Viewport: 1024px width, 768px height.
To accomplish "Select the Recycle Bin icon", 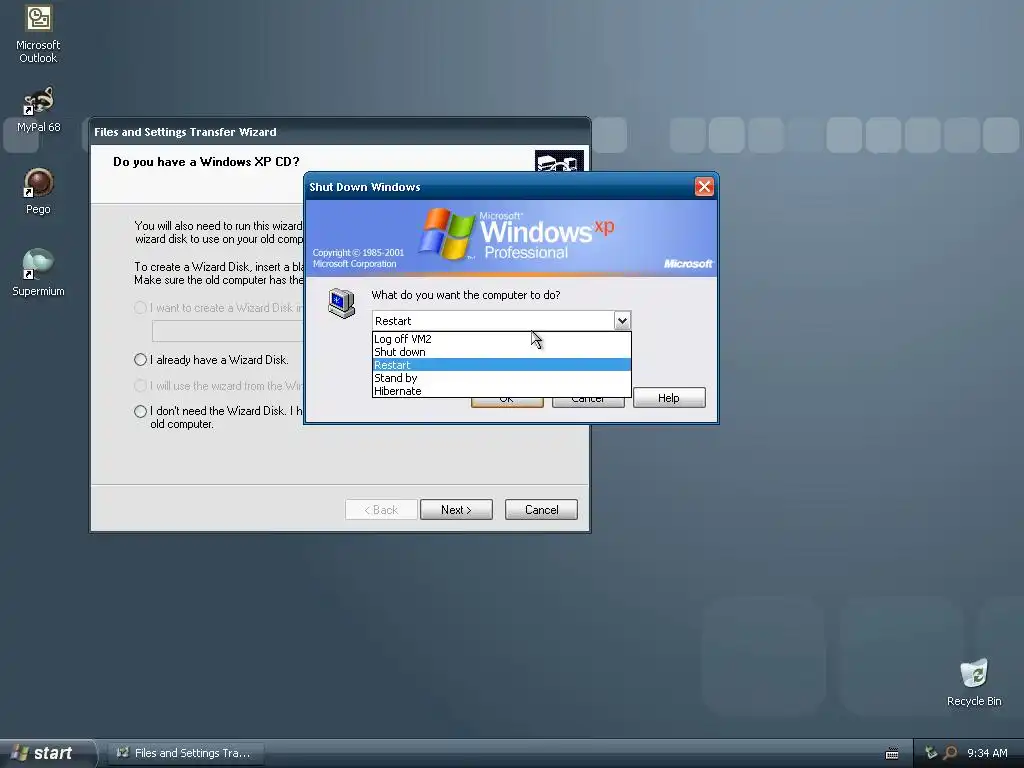I will pos(974,683).
